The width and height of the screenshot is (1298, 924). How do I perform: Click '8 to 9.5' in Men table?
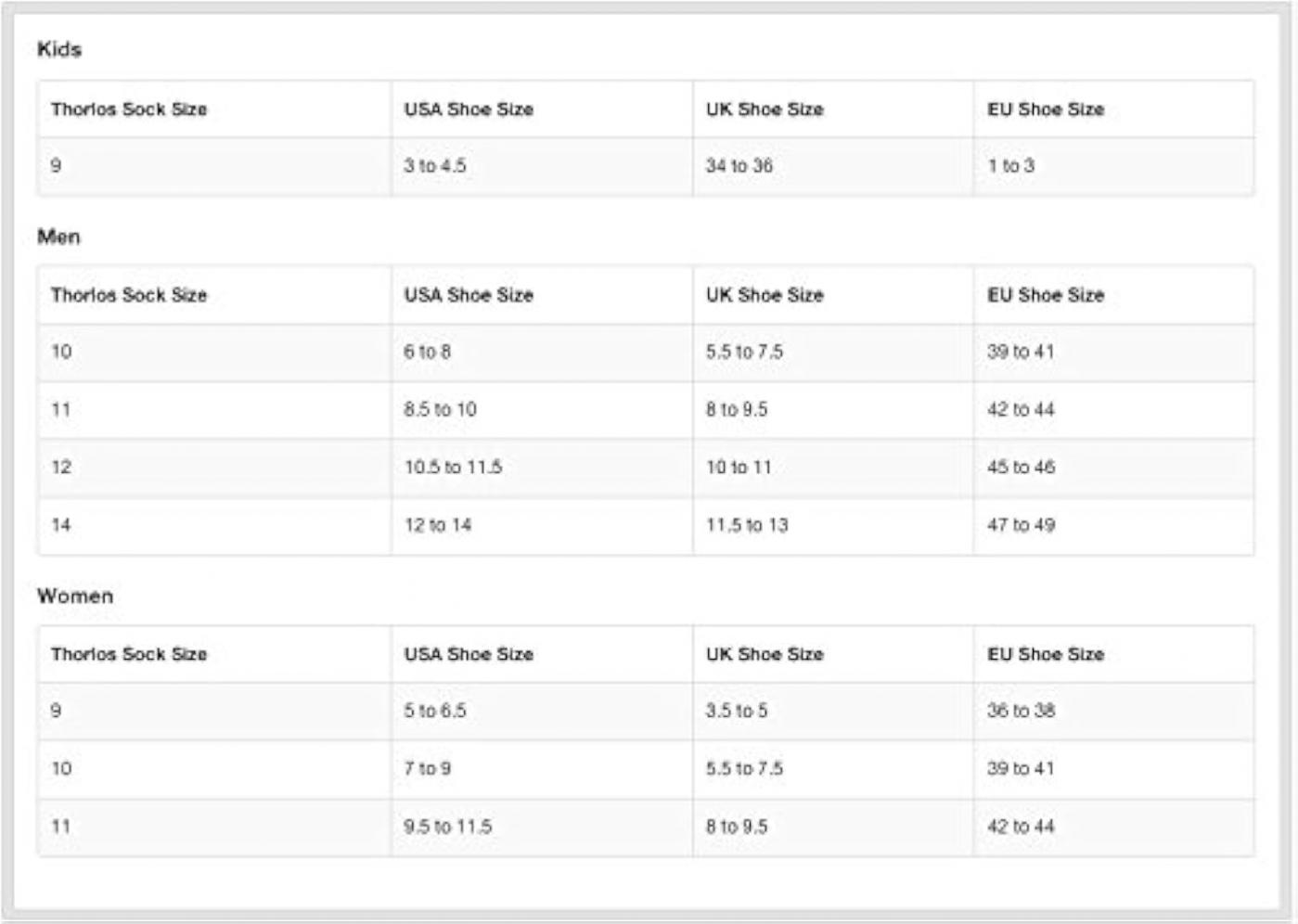737,409
